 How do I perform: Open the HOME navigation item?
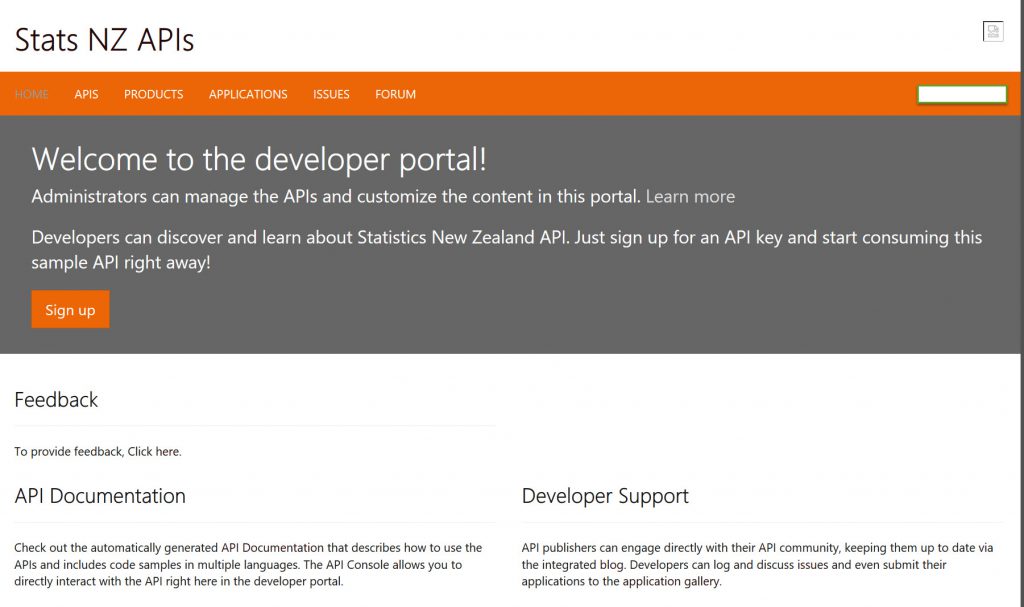click(32, 94)
